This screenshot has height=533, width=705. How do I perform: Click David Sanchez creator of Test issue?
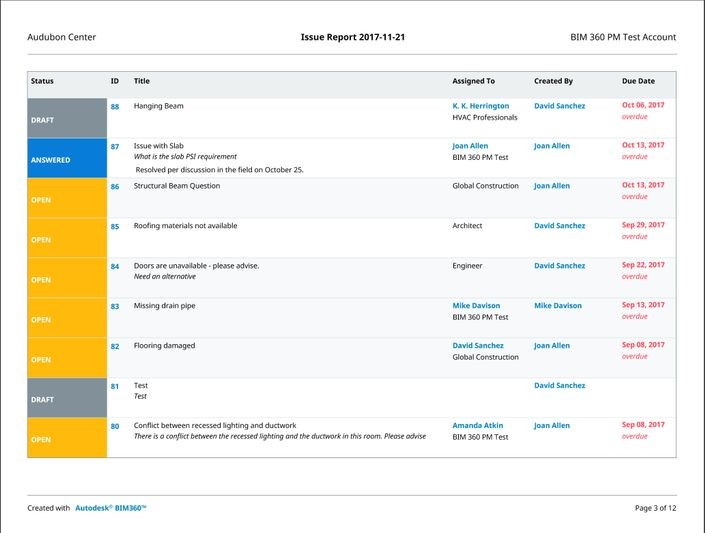pyautogui.click(x=559, y=385)
